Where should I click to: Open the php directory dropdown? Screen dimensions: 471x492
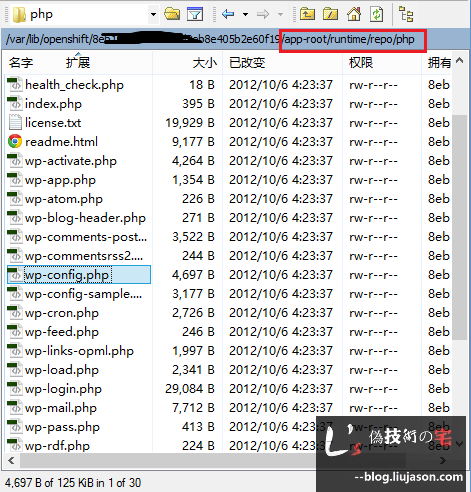click(x=153, y=15)
